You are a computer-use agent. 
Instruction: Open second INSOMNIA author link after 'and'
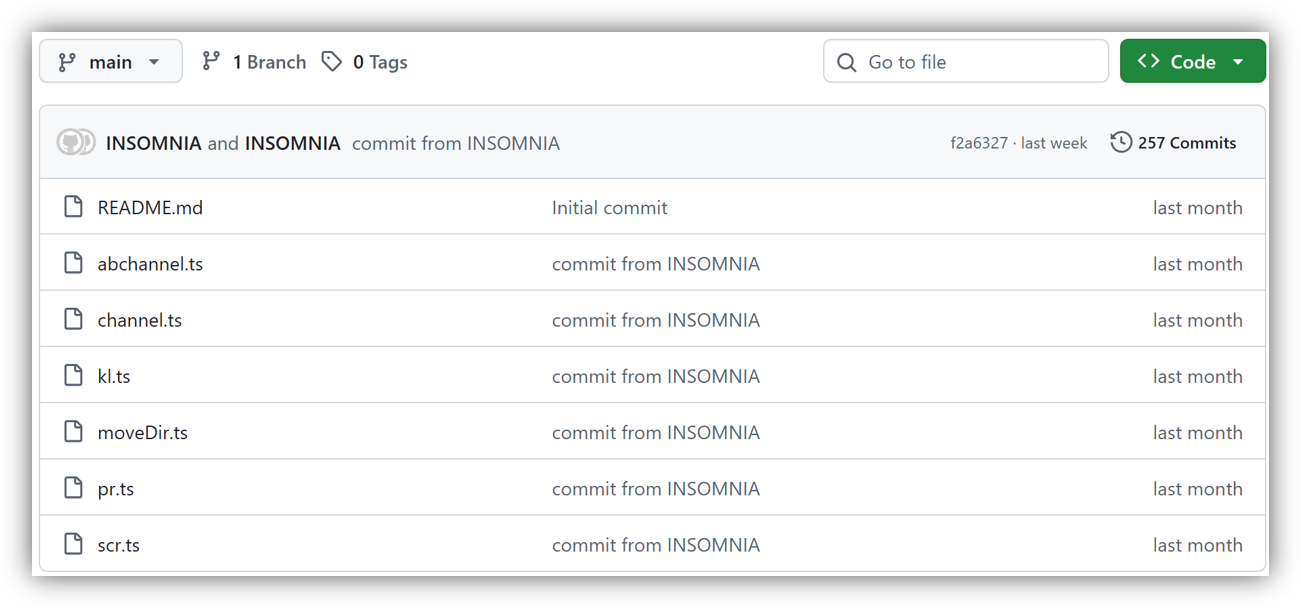[293, 143]
